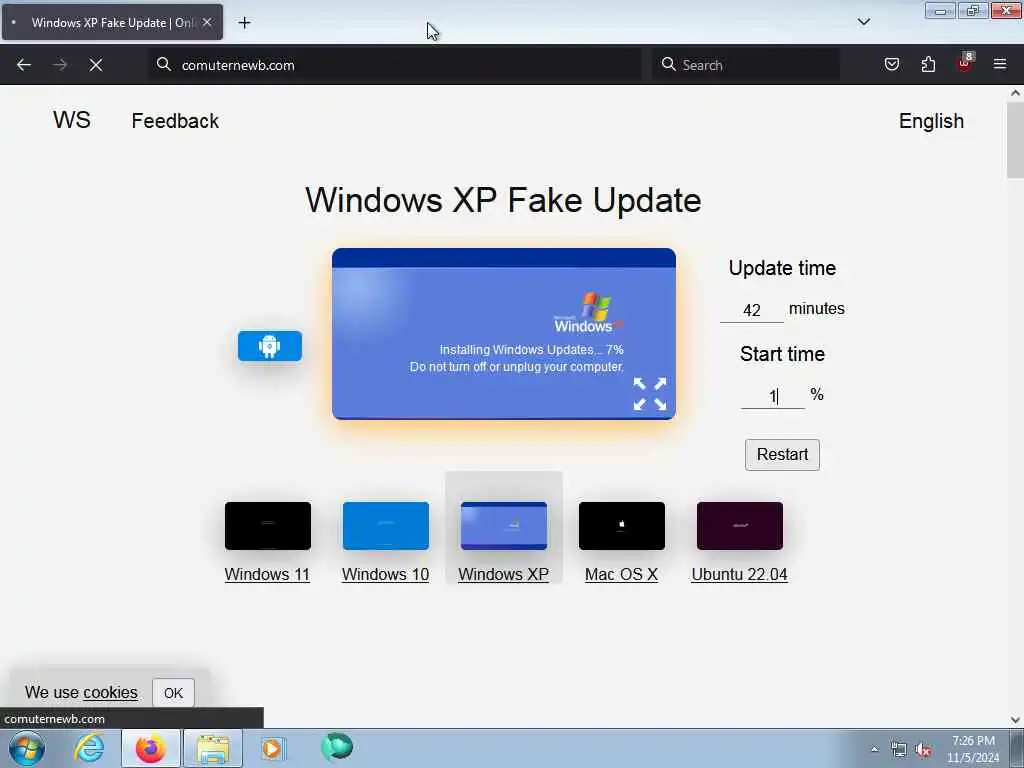Stop page loading with the X button
Viewport: 1024px width, 768px height.
click(96, 65)
